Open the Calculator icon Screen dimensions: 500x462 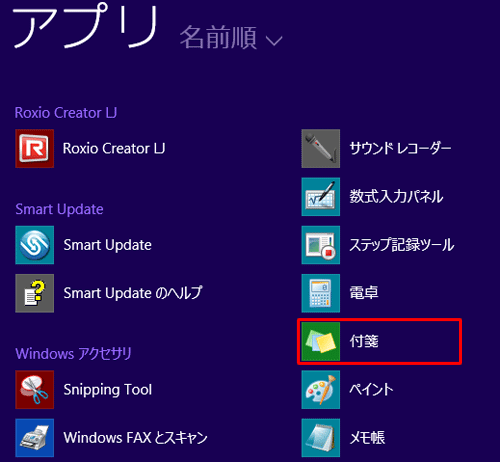pos(321,293)
